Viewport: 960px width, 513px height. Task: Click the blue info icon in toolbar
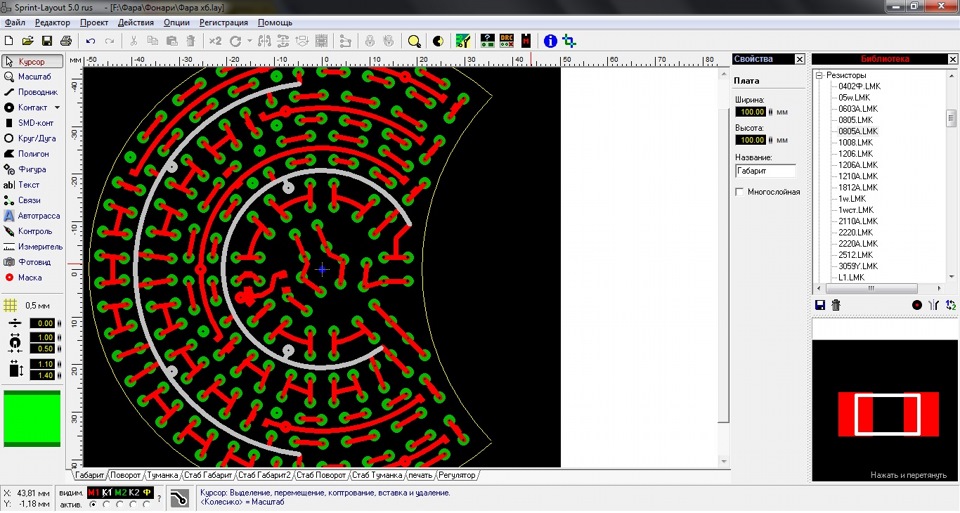tap(549, 41)
